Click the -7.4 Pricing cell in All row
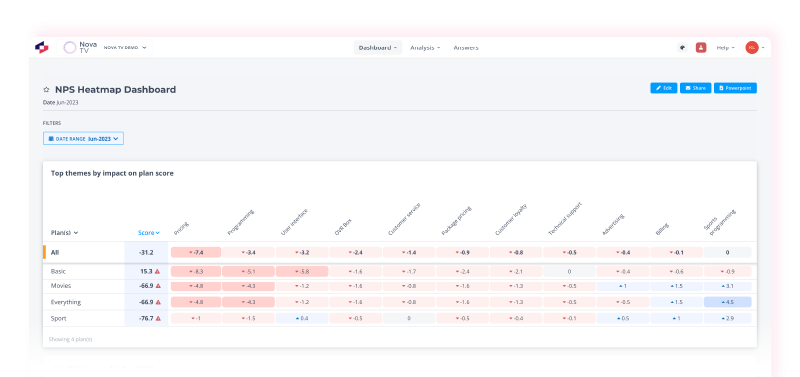This screenshot has height=377, width=800. point(196,253)
